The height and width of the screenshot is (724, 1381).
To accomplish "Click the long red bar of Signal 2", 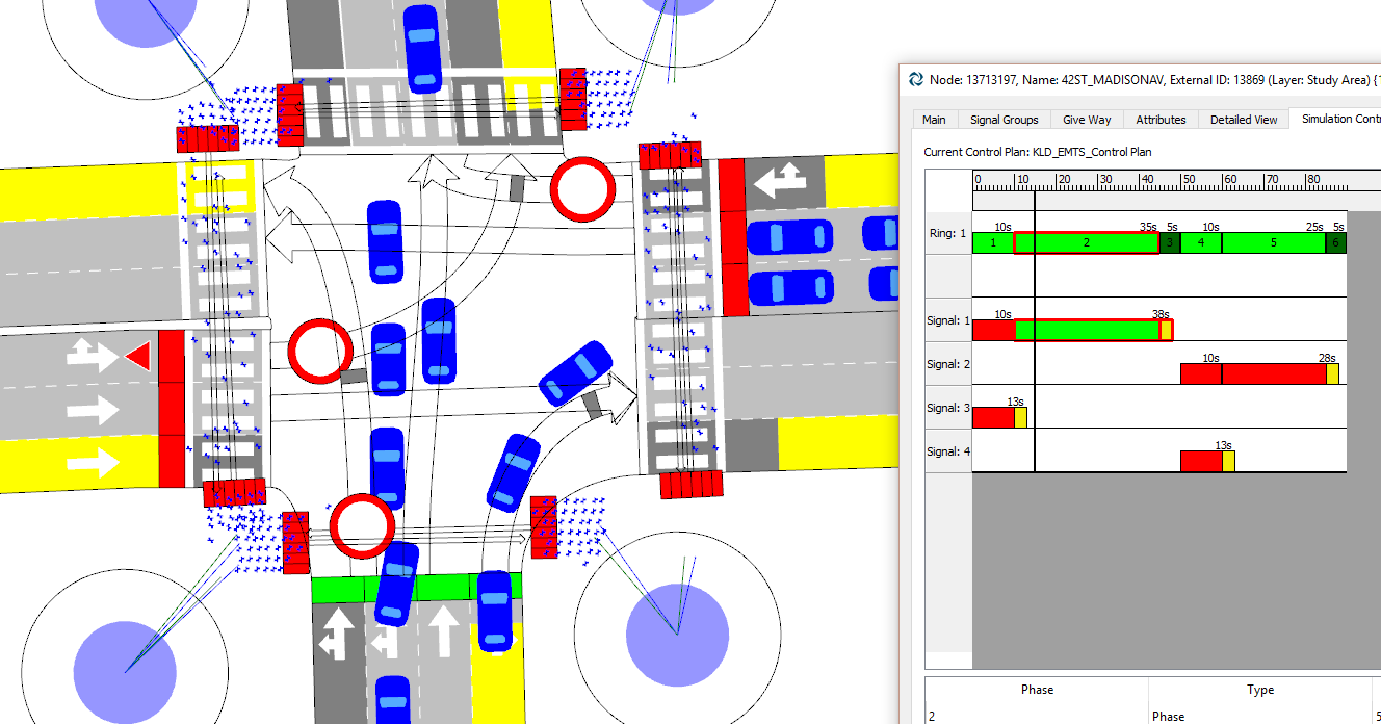I will [x=1274, y=374].
